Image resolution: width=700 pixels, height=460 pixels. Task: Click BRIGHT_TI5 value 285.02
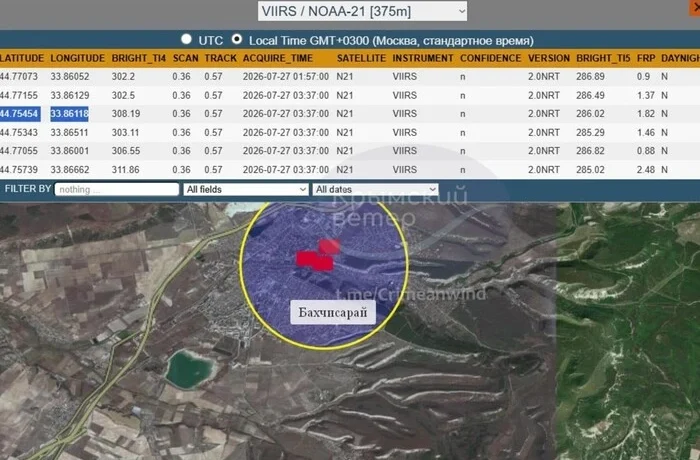pyautogui.click(x=590, y=170)
